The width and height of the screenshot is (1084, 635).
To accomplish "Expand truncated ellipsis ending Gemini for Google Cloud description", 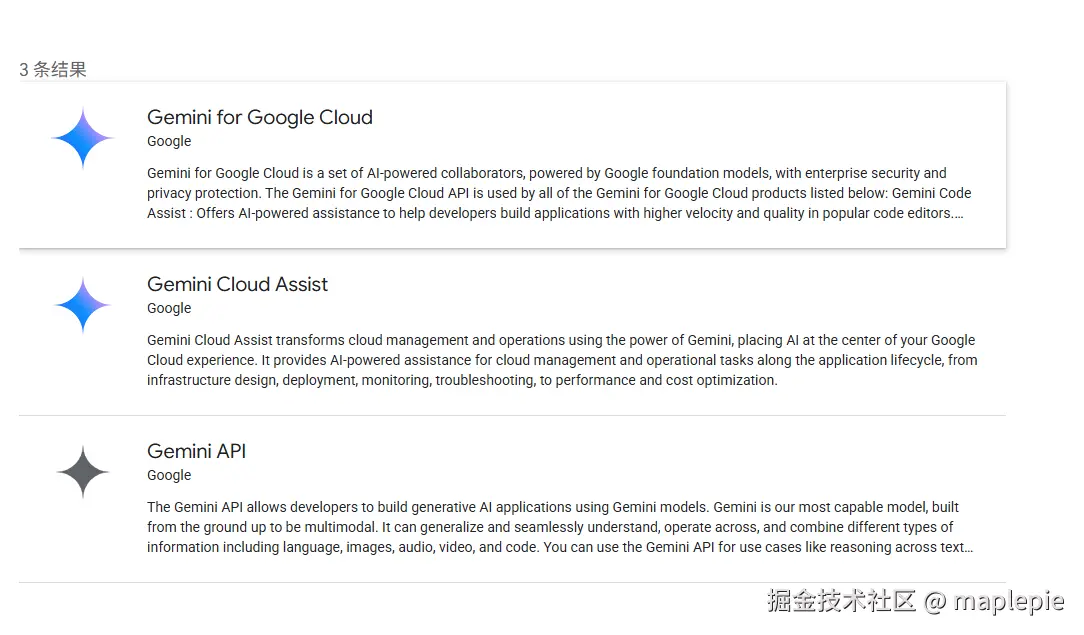I will (x=959, y=214).
